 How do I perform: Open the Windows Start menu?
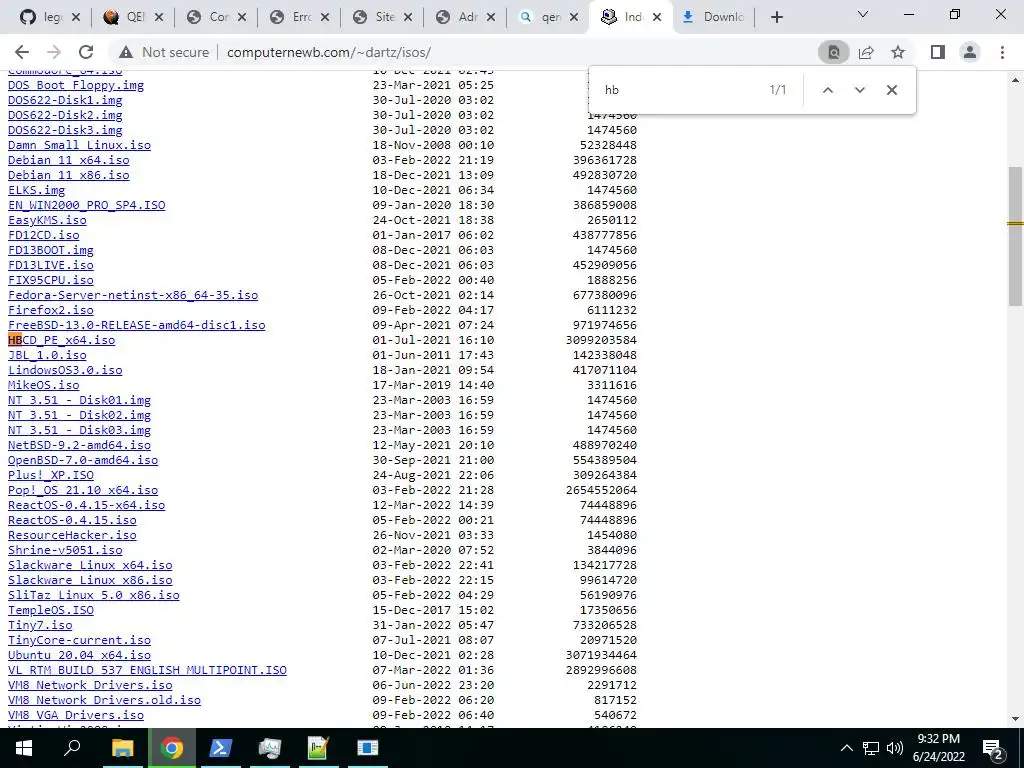tap(24, 748)
